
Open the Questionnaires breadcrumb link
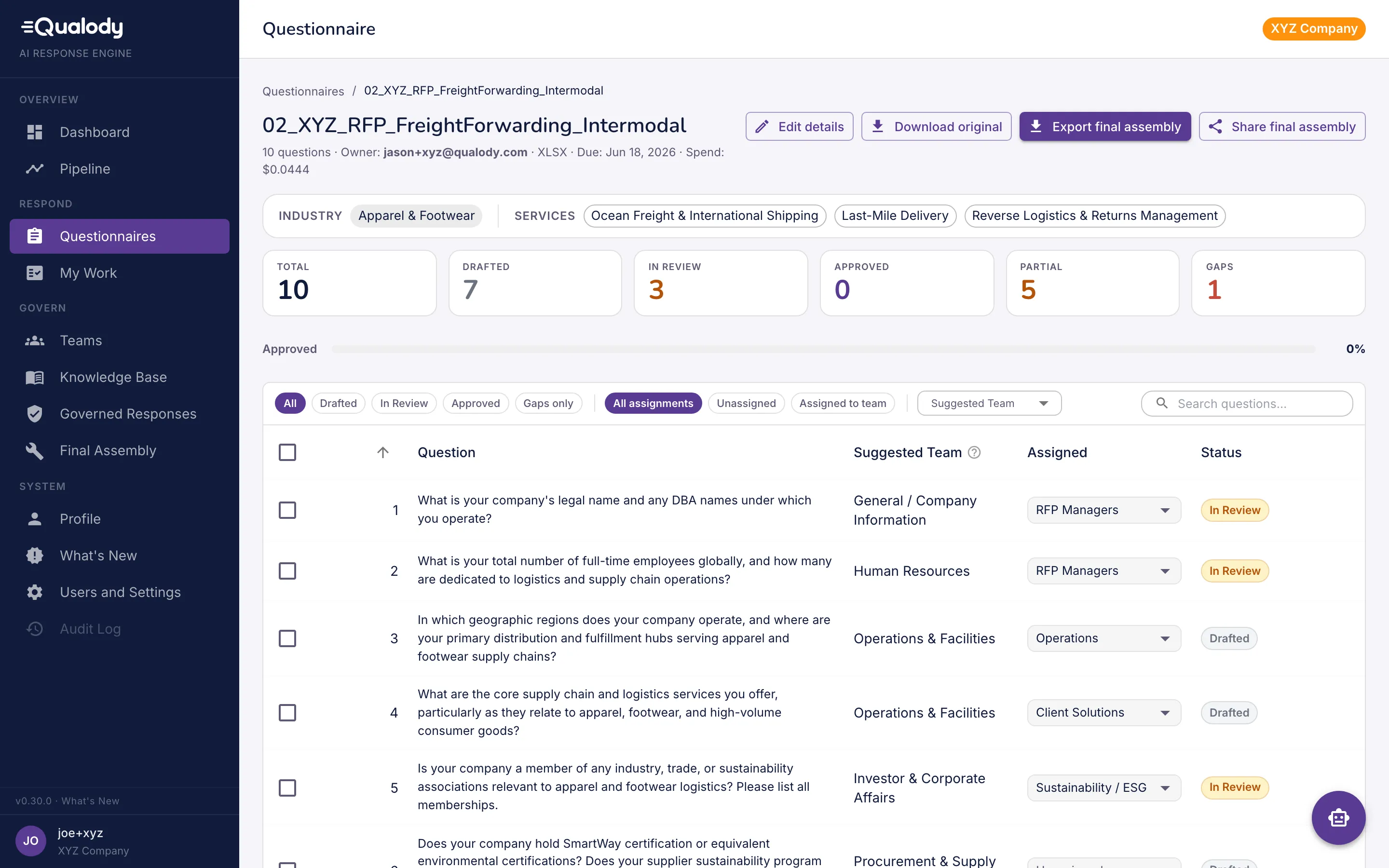pyautogui.click(x=303, y=91)
